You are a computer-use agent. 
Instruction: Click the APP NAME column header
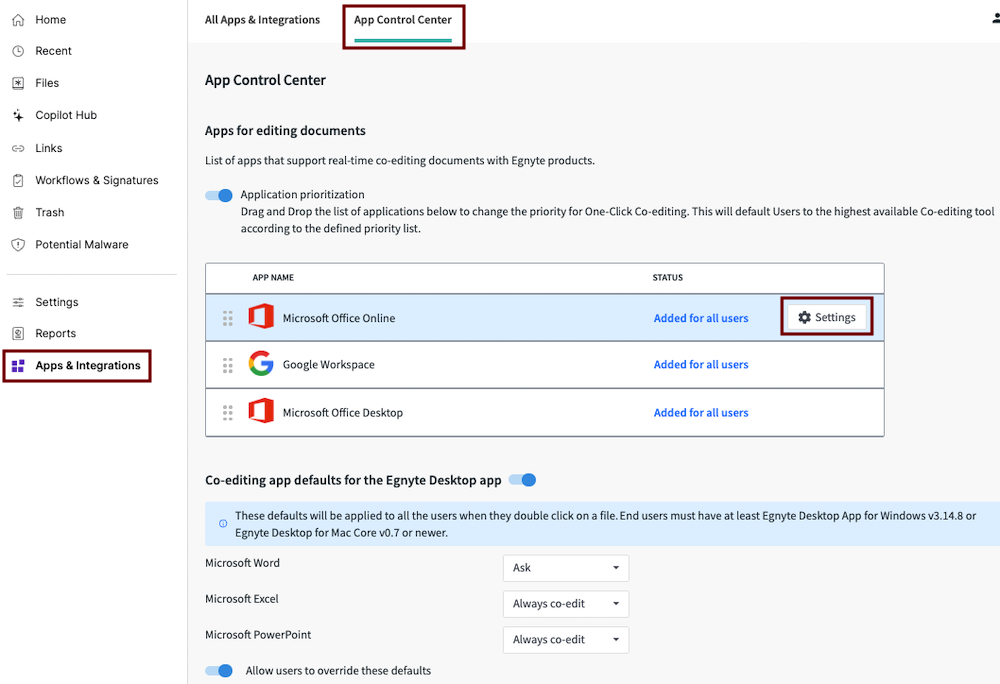(273, 278)
